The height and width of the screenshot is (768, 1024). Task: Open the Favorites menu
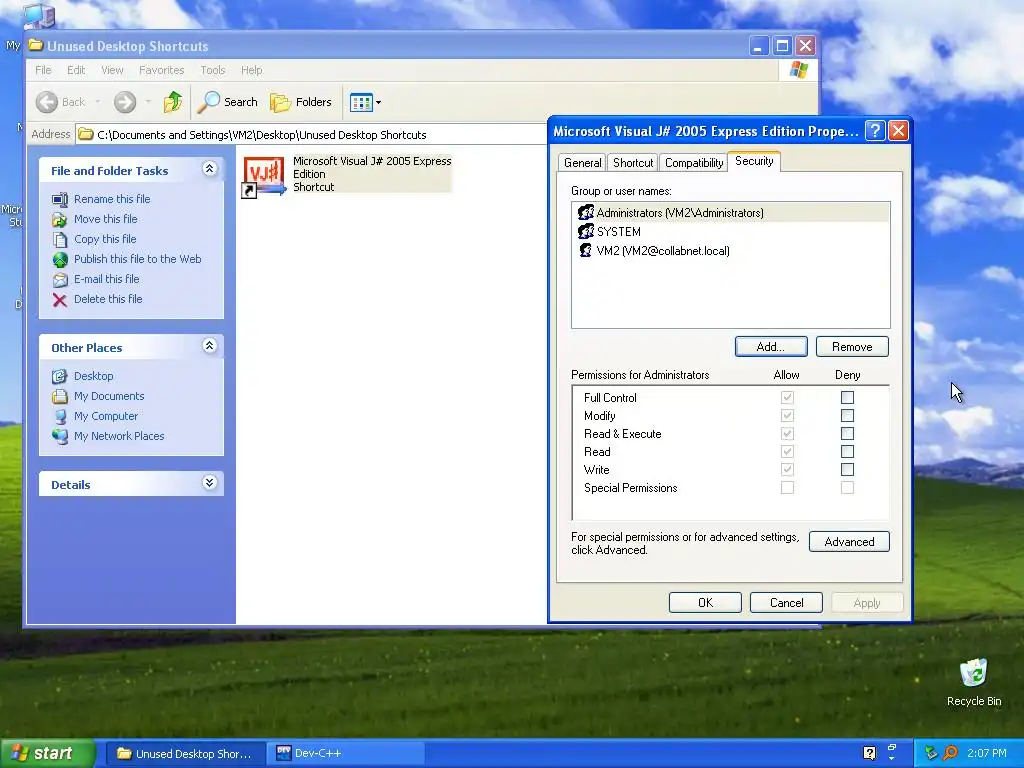click(161, 70)
